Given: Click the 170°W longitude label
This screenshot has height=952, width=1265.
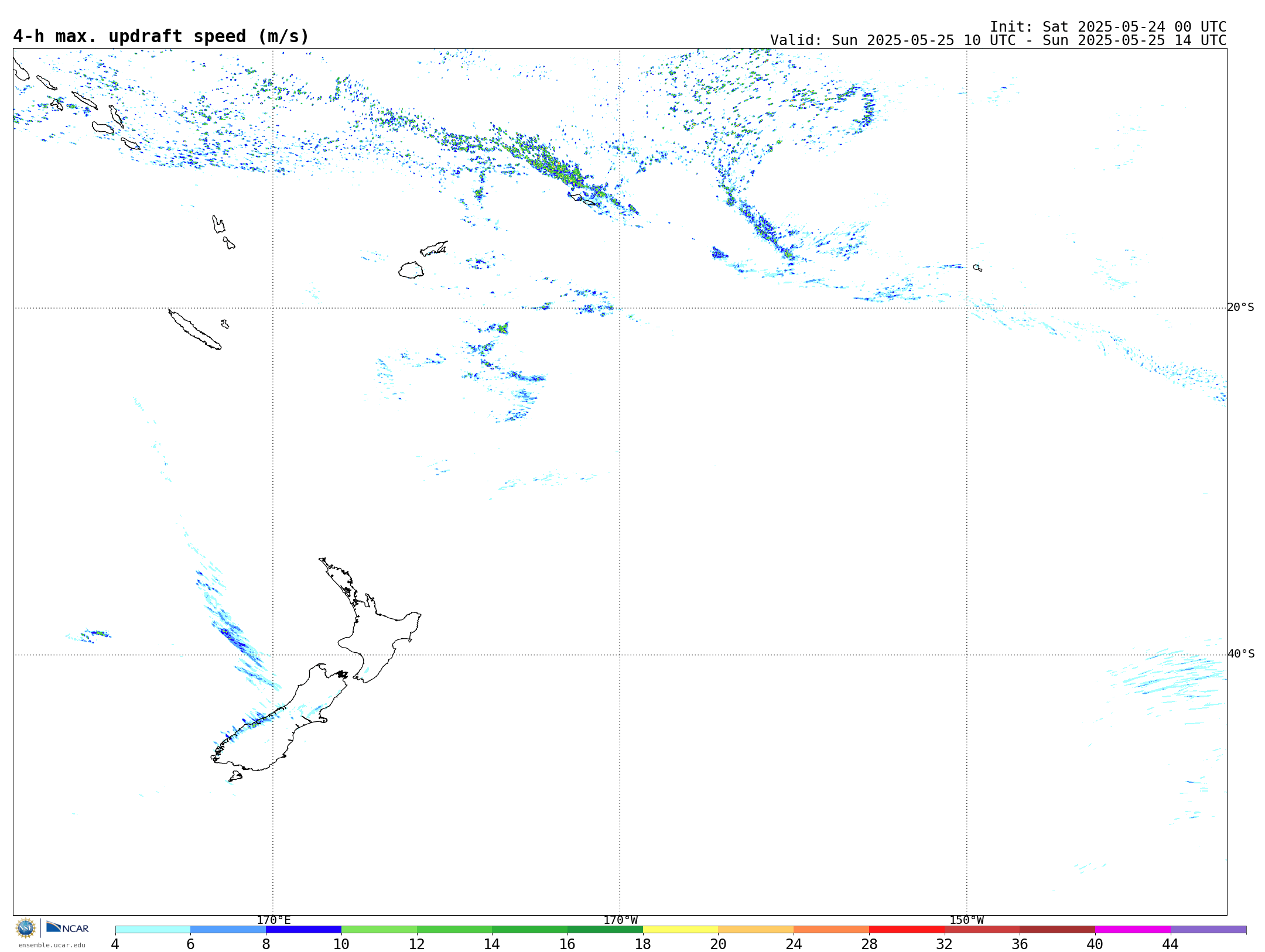Looking at the screenshot, I should point(621,920).
